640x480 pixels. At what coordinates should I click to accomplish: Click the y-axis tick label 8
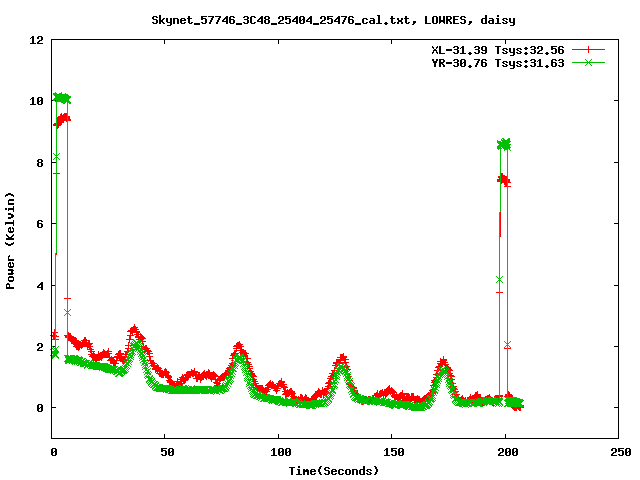point(40,162)
